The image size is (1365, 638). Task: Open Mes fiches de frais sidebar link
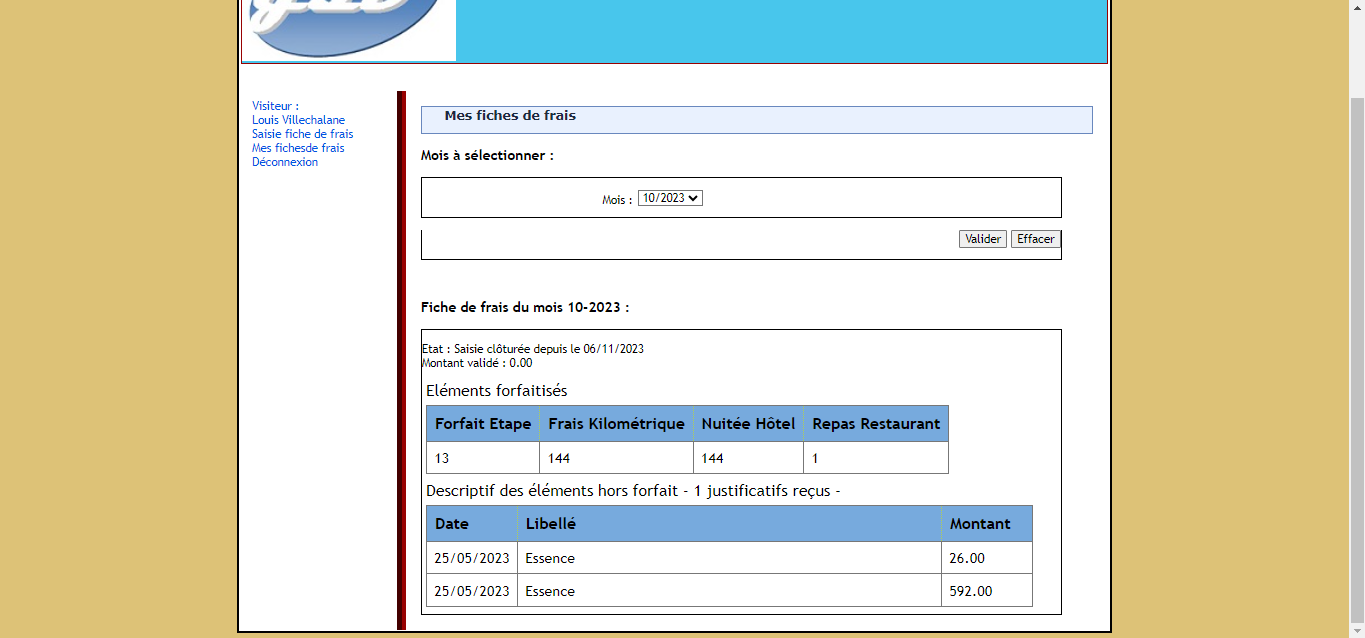pyautogui.click(x=298, y=148)
